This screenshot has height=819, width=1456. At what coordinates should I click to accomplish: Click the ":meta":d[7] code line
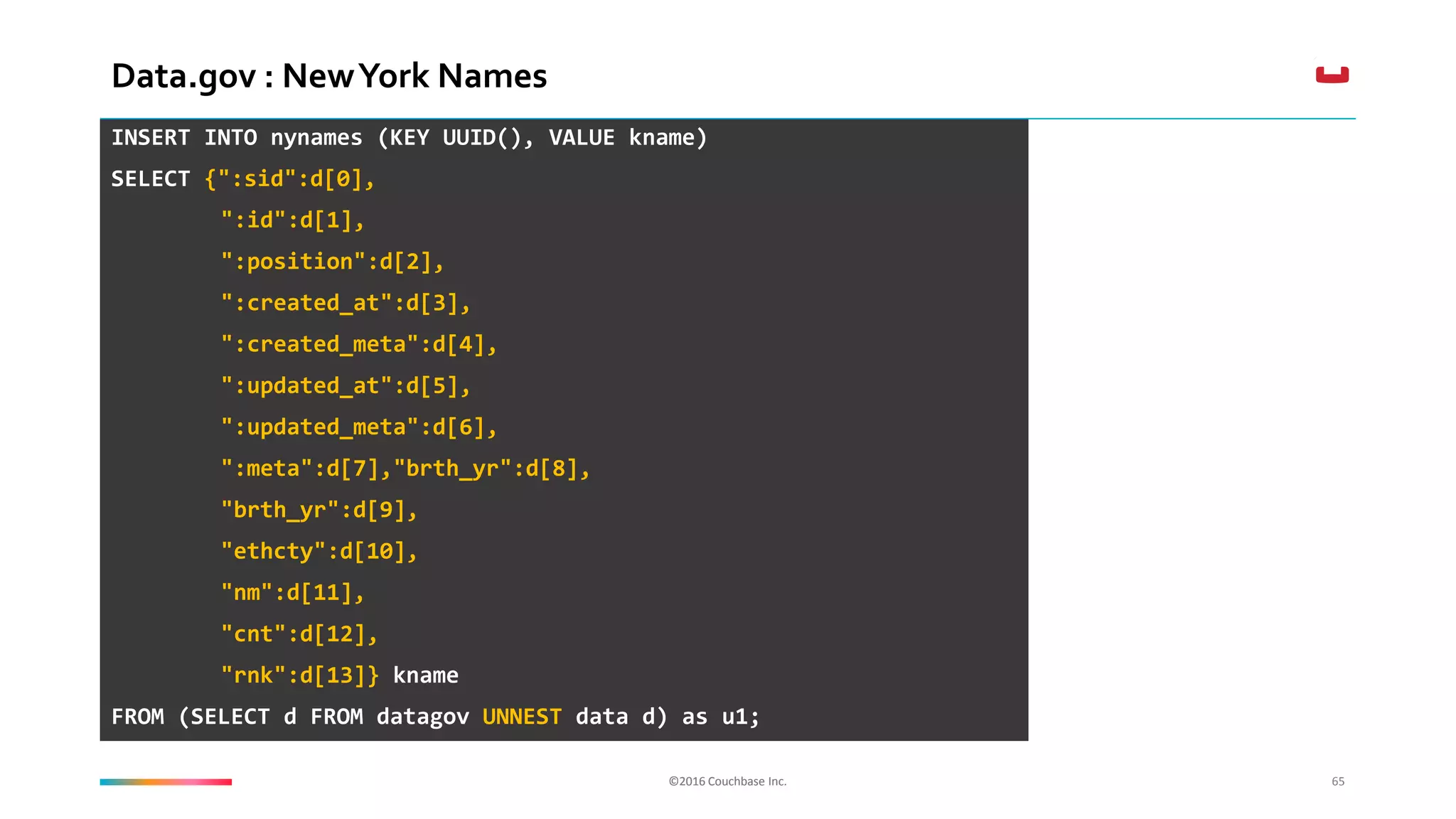point(405,468)
